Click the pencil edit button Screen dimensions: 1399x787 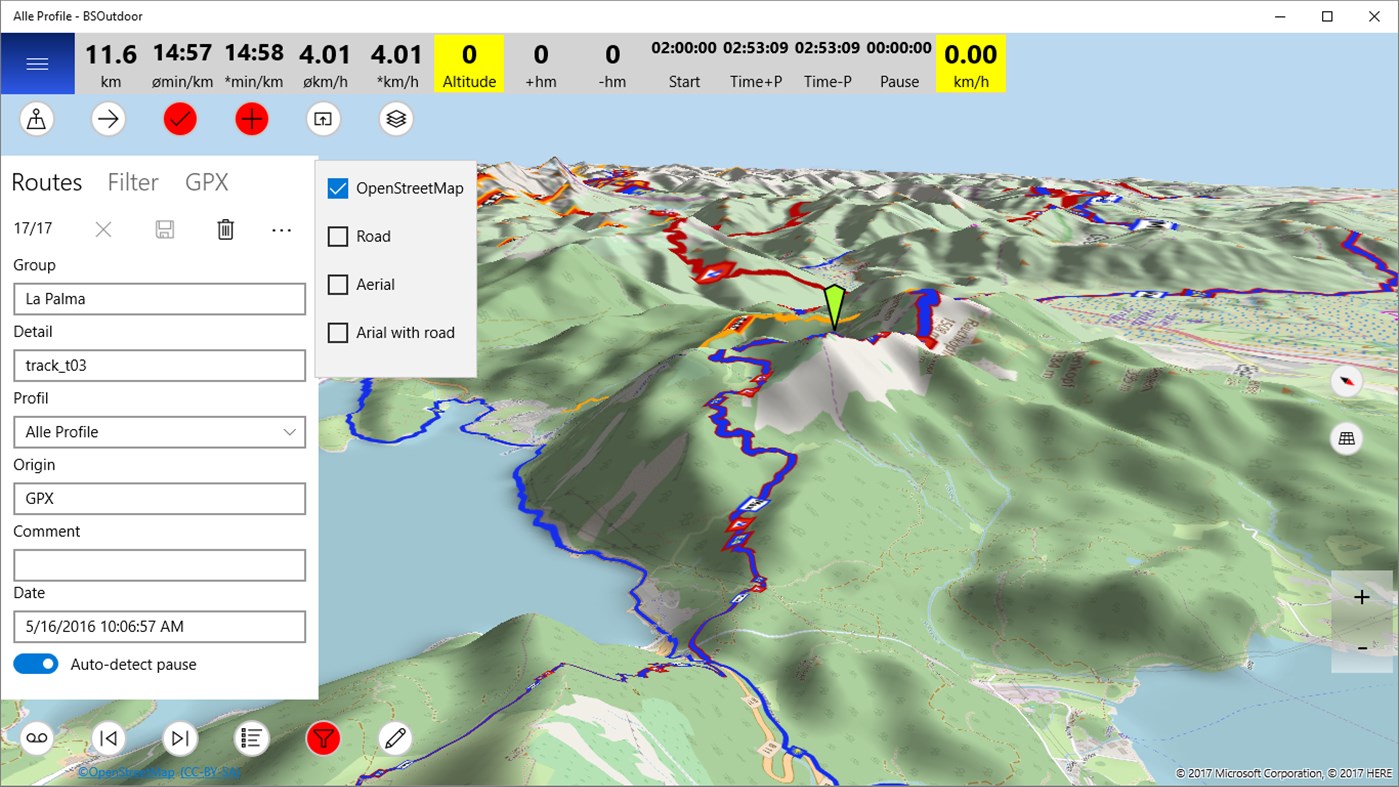(396, 738)
